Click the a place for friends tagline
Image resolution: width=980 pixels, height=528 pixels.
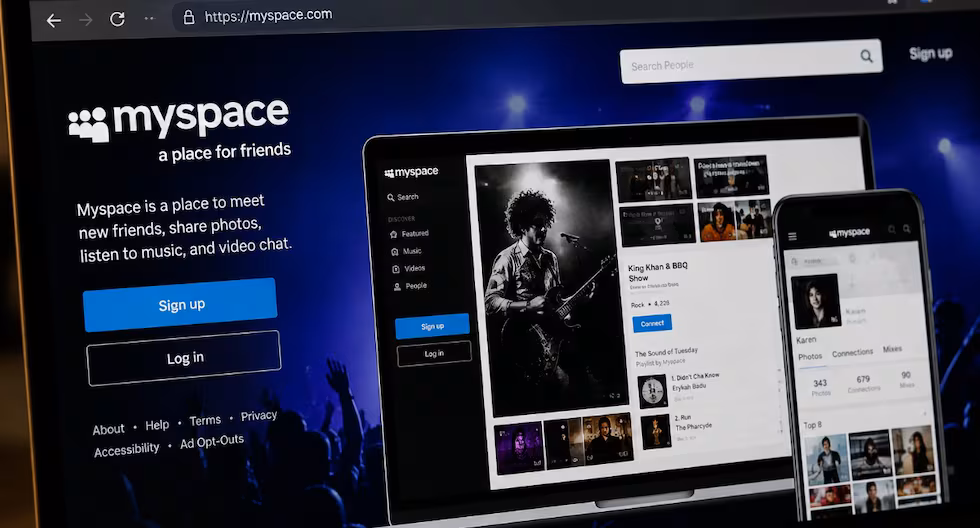coord(224,152)
